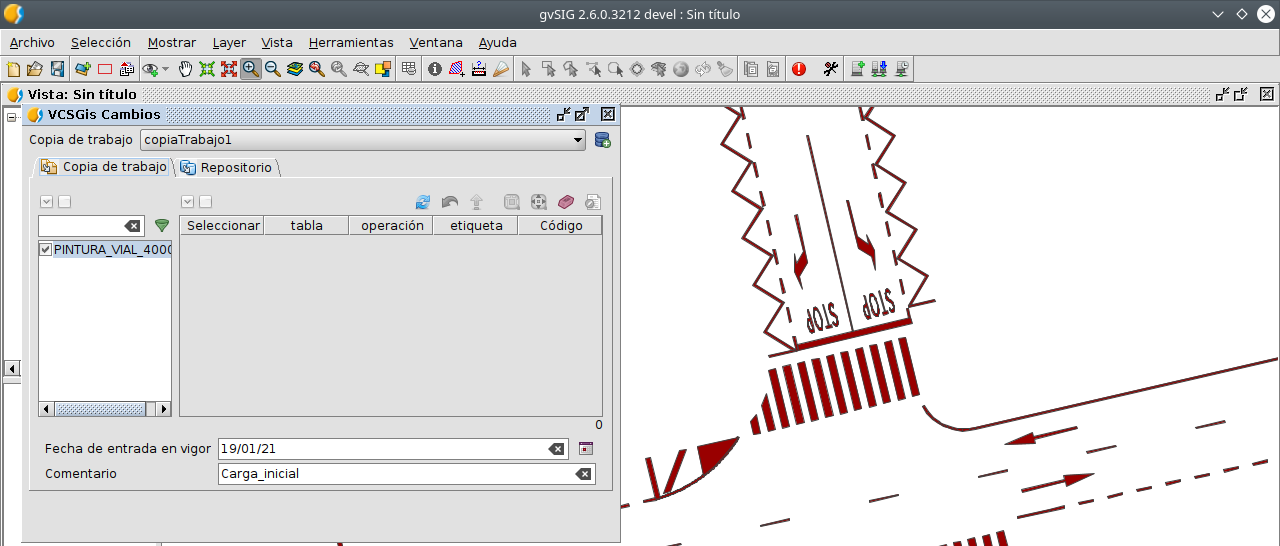Click the pink eraser icon
The image size is (1280, 546).
[566, 202]
